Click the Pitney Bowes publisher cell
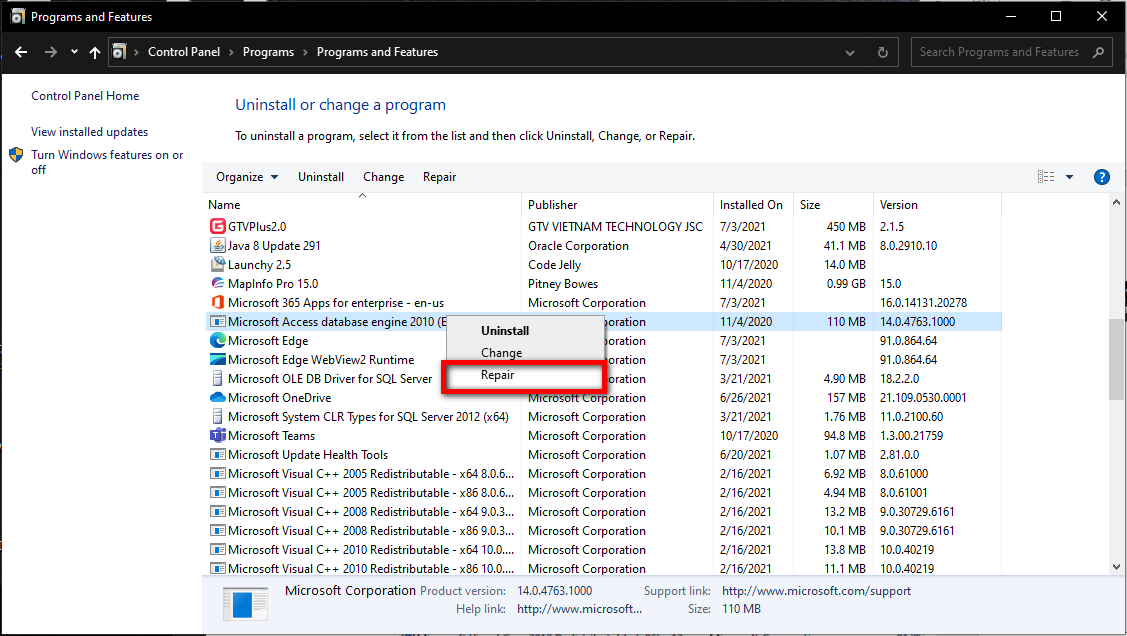Viewport: 1127px width, 636px height. (x=563, y=283)
